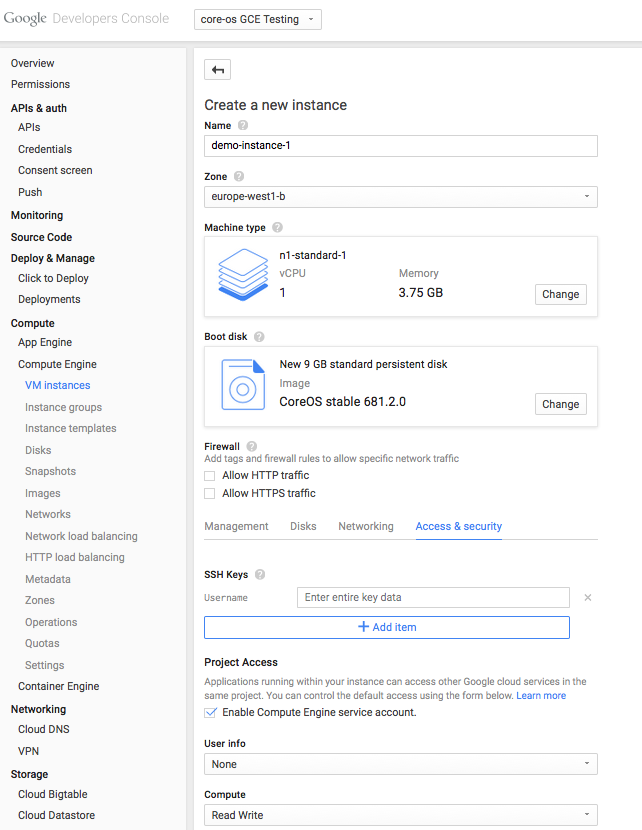Screen dimensions: 642x830
Task: Click the machine type stack icon
Action: click(x=243, y=275)
